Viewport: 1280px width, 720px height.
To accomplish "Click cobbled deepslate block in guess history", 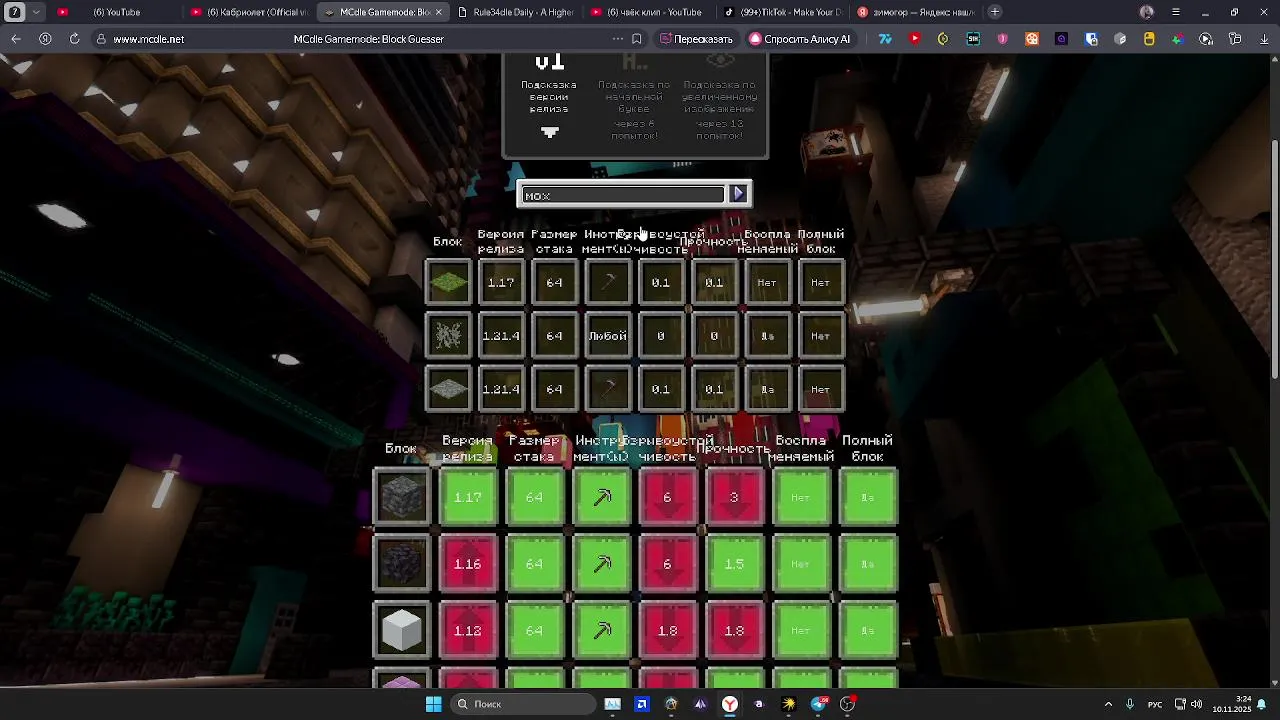I will pos(401,497).
